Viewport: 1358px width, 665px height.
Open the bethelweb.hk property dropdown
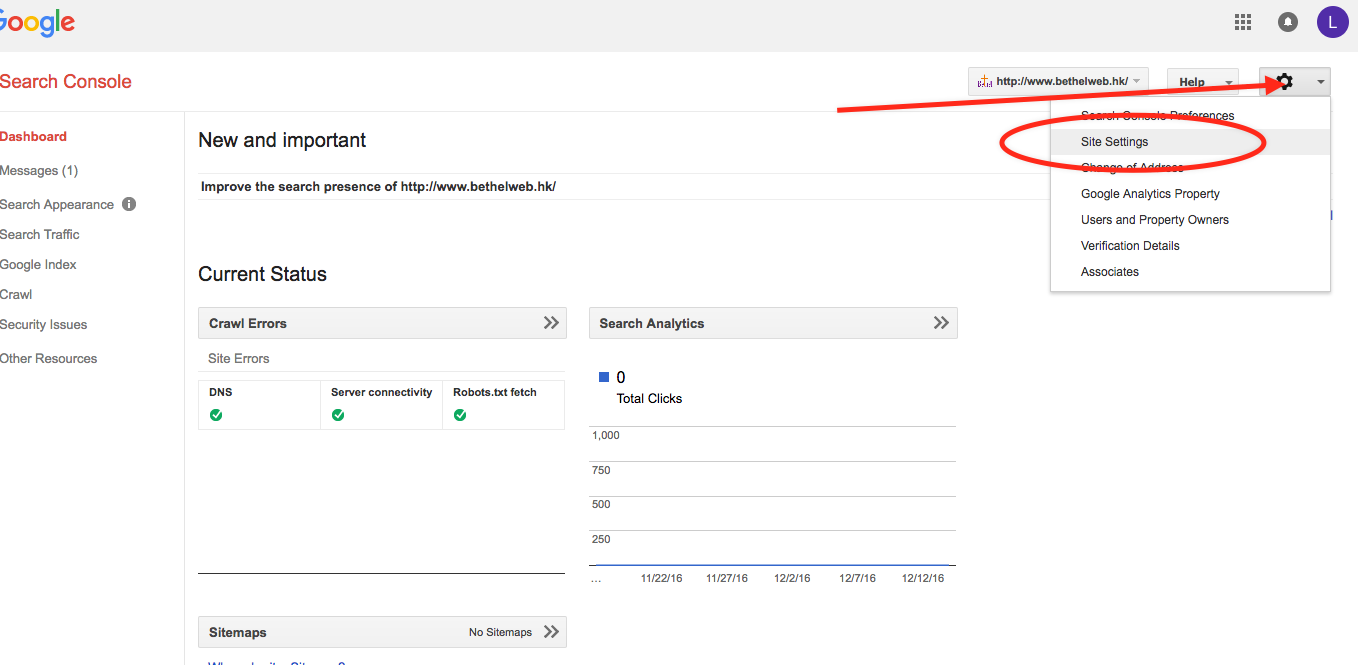[1058, 82]
